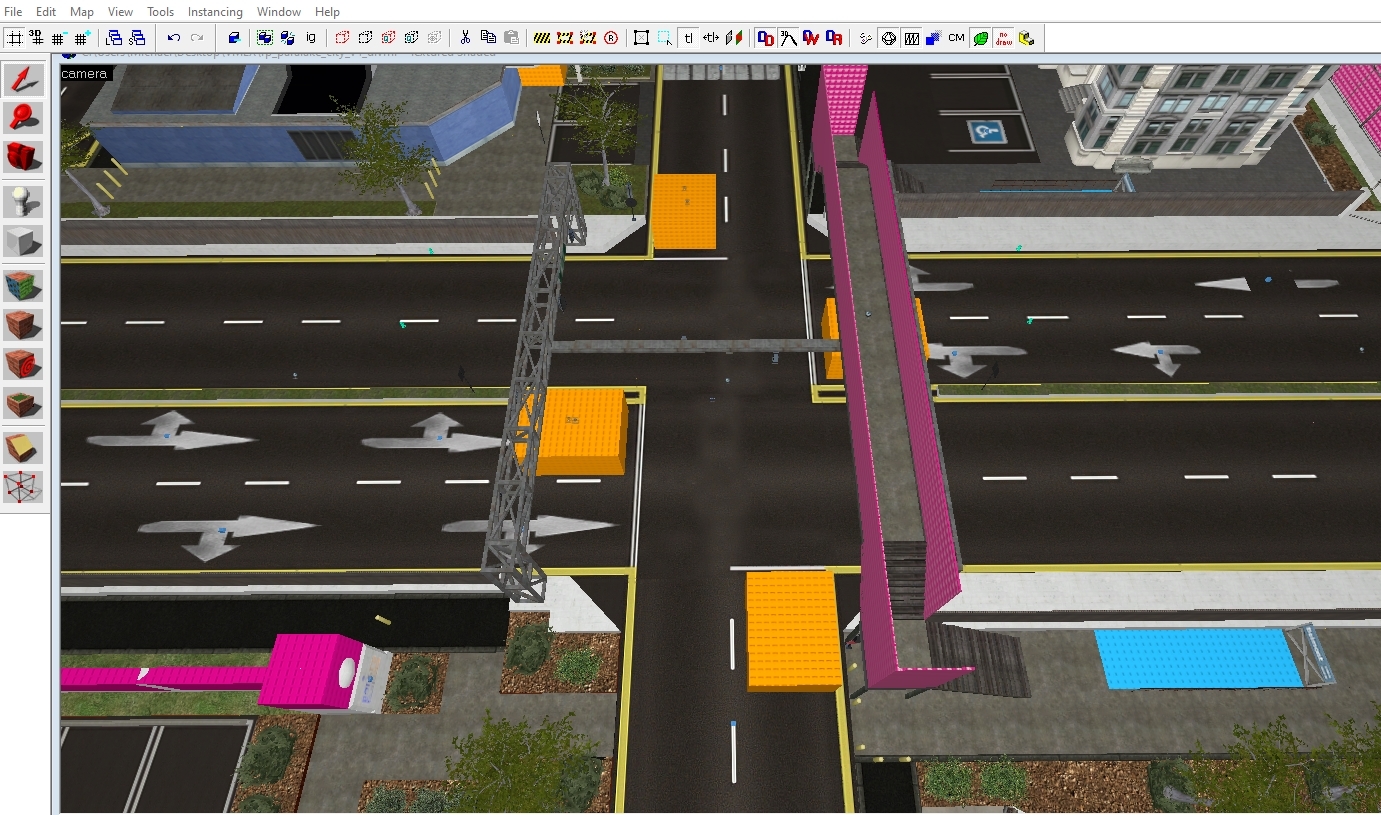Select the Toggle Texture Application tool
Viewport: 1381px width, 815px height.
click(24, 286)
